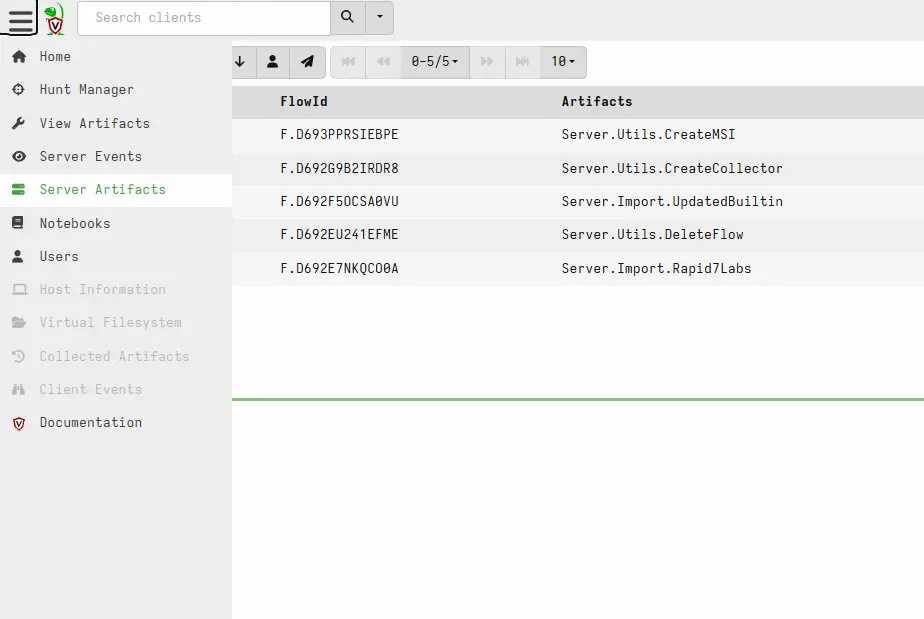Image resolution: width=924 pixels, height=619 pixels.
Task: Click the Home house icon
Action: [19, 57]
